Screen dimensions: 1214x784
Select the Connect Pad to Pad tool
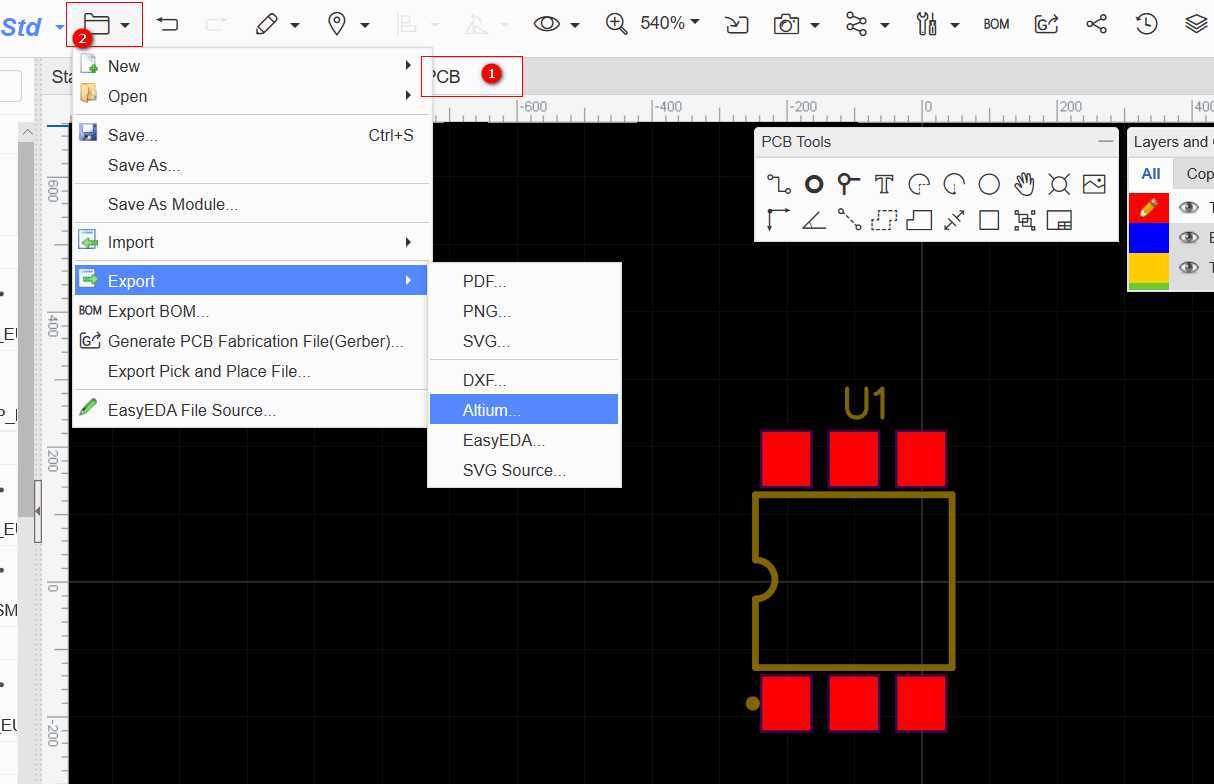849,220
